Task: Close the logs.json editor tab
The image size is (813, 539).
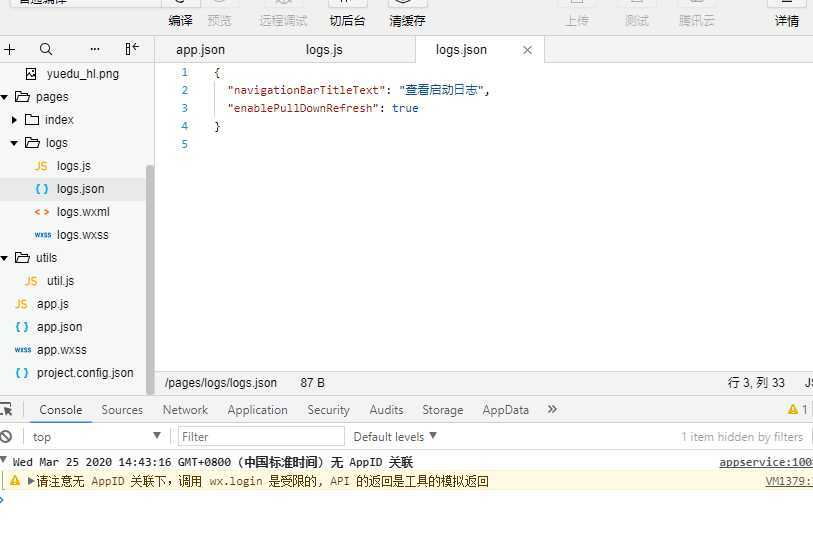Action: [x=527, y=50]
